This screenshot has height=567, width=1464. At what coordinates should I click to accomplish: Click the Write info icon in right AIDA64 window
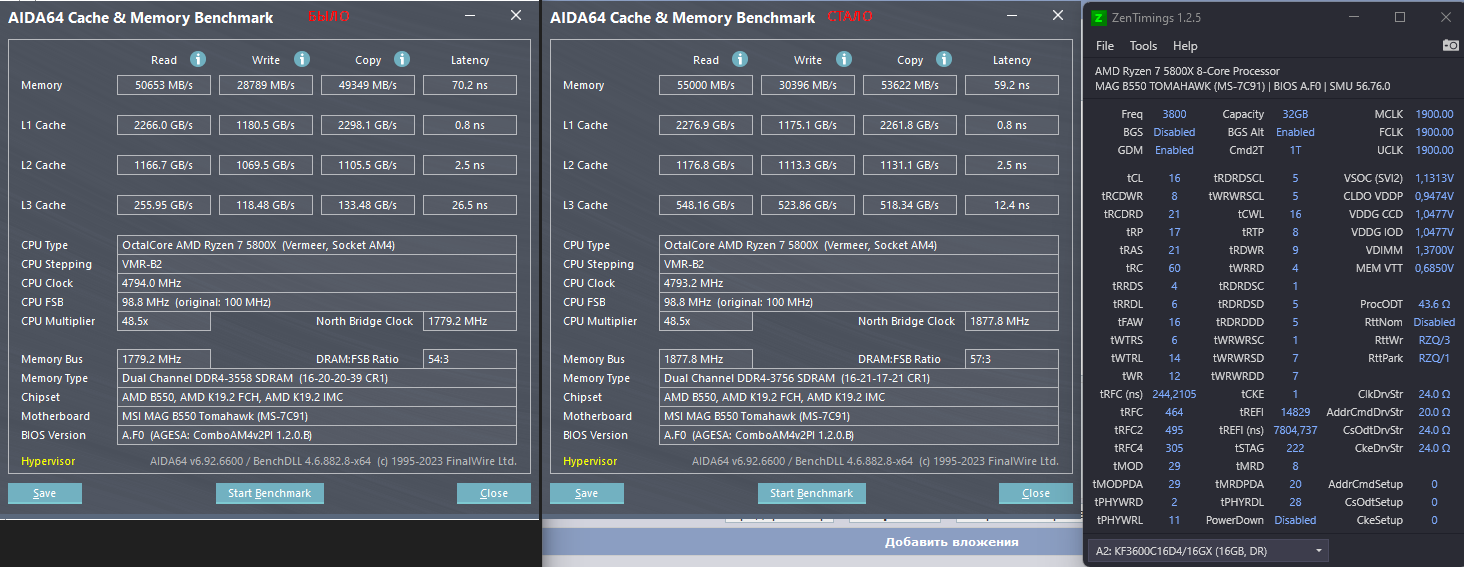(x=842, y=59)
